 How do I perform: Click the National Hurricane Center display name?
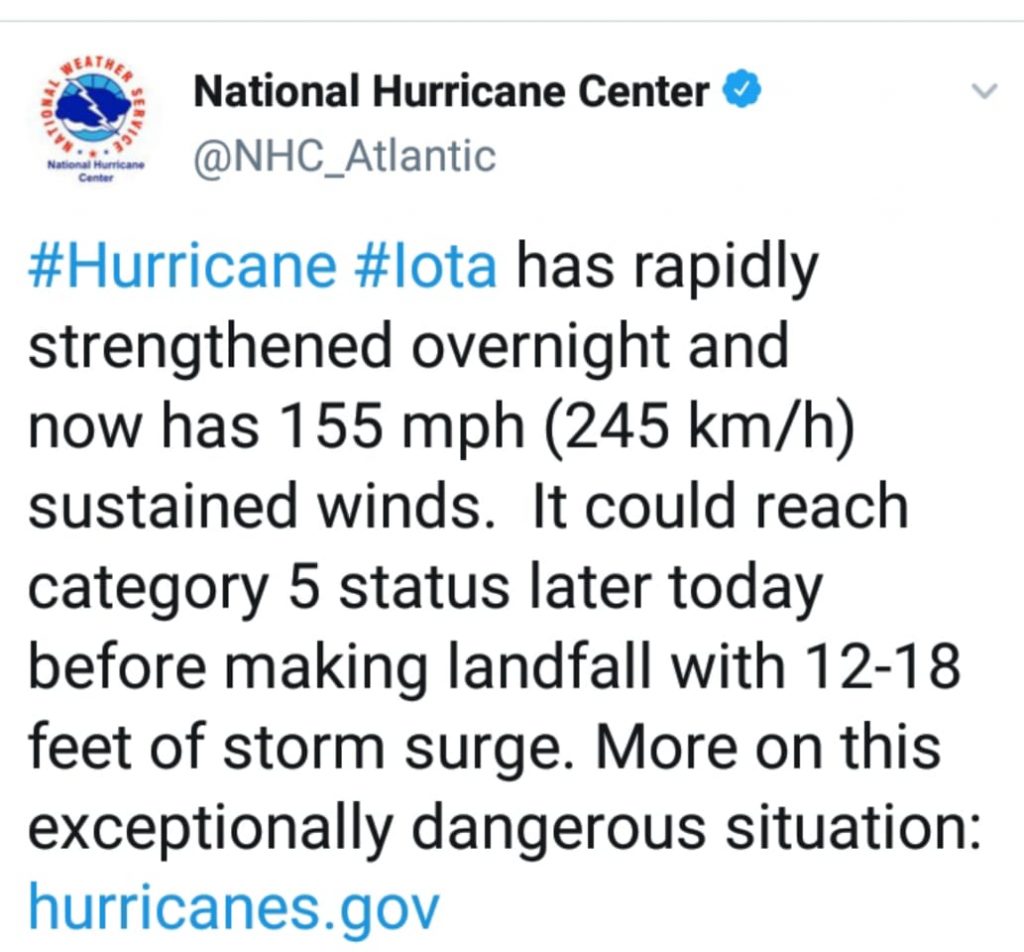(x=451, y=91)
